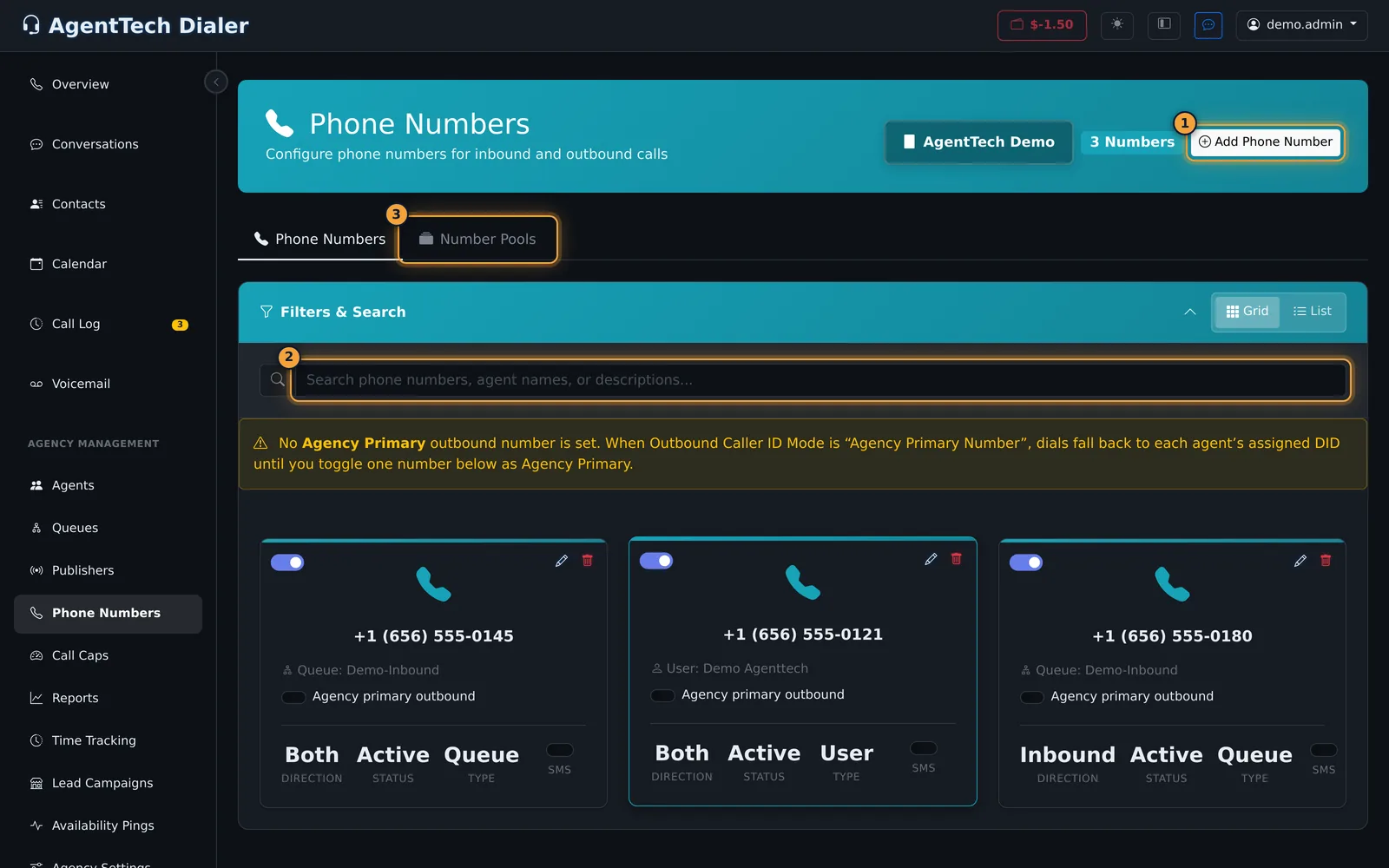Select the Phone Numbers tab
Viewport: 1389px width, 868px height.
pyautogui.click(x=319, y=239)
